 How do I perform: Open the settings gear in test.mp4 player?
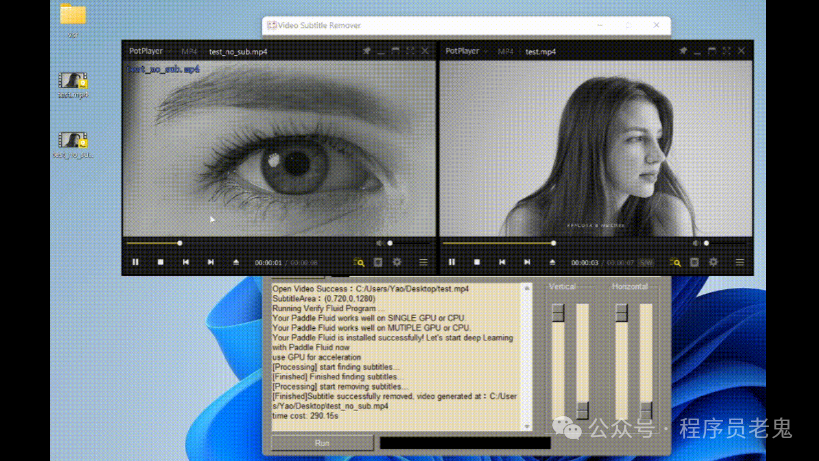pos(713,262)
